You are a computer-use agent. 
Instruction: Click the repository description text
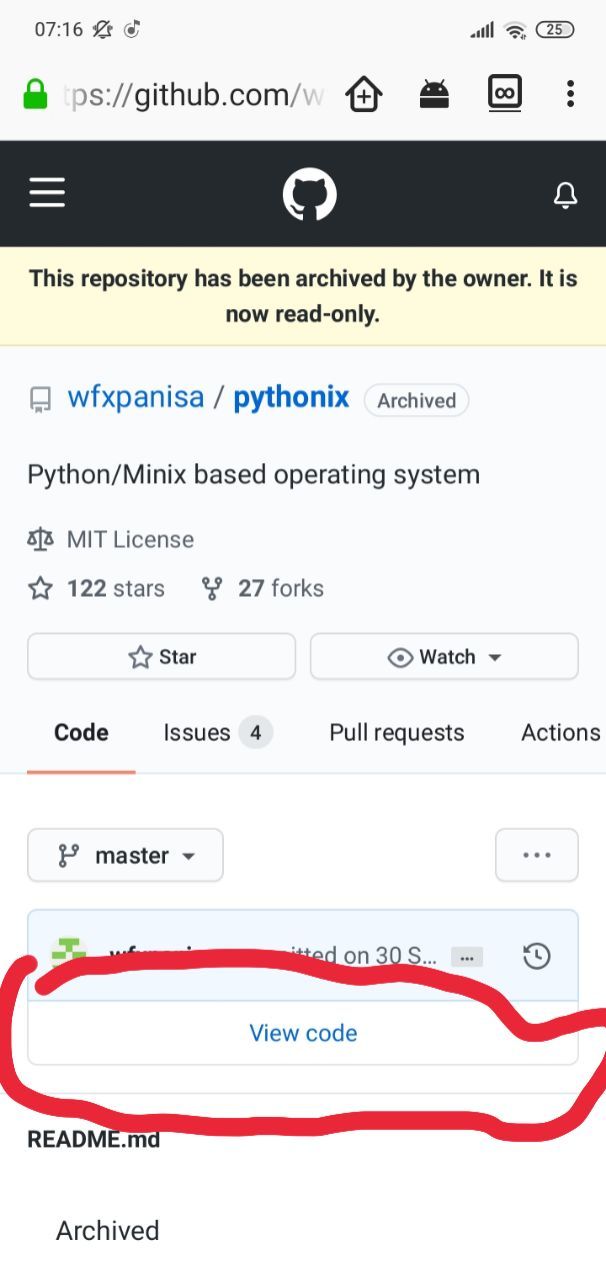(253, 474)
